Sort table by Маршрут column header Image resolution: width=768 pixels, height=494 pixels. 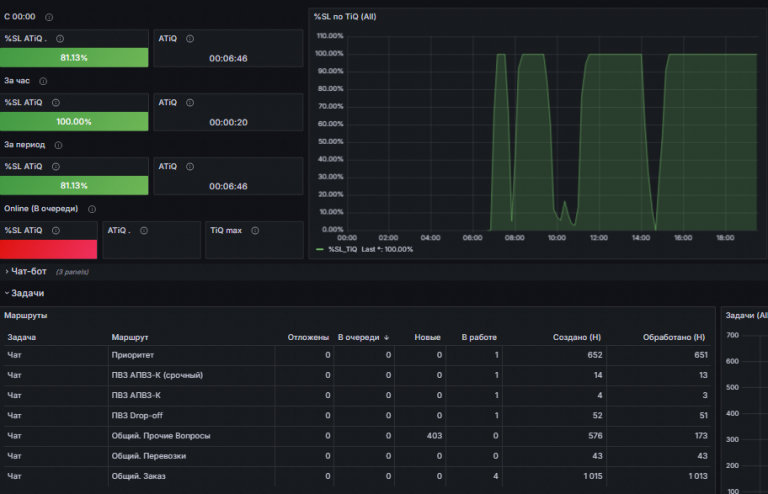click(130, 337)
